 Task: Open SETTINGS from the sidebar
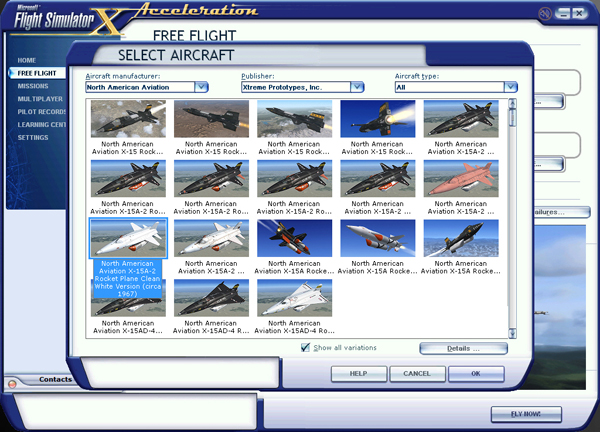[33, 137]
